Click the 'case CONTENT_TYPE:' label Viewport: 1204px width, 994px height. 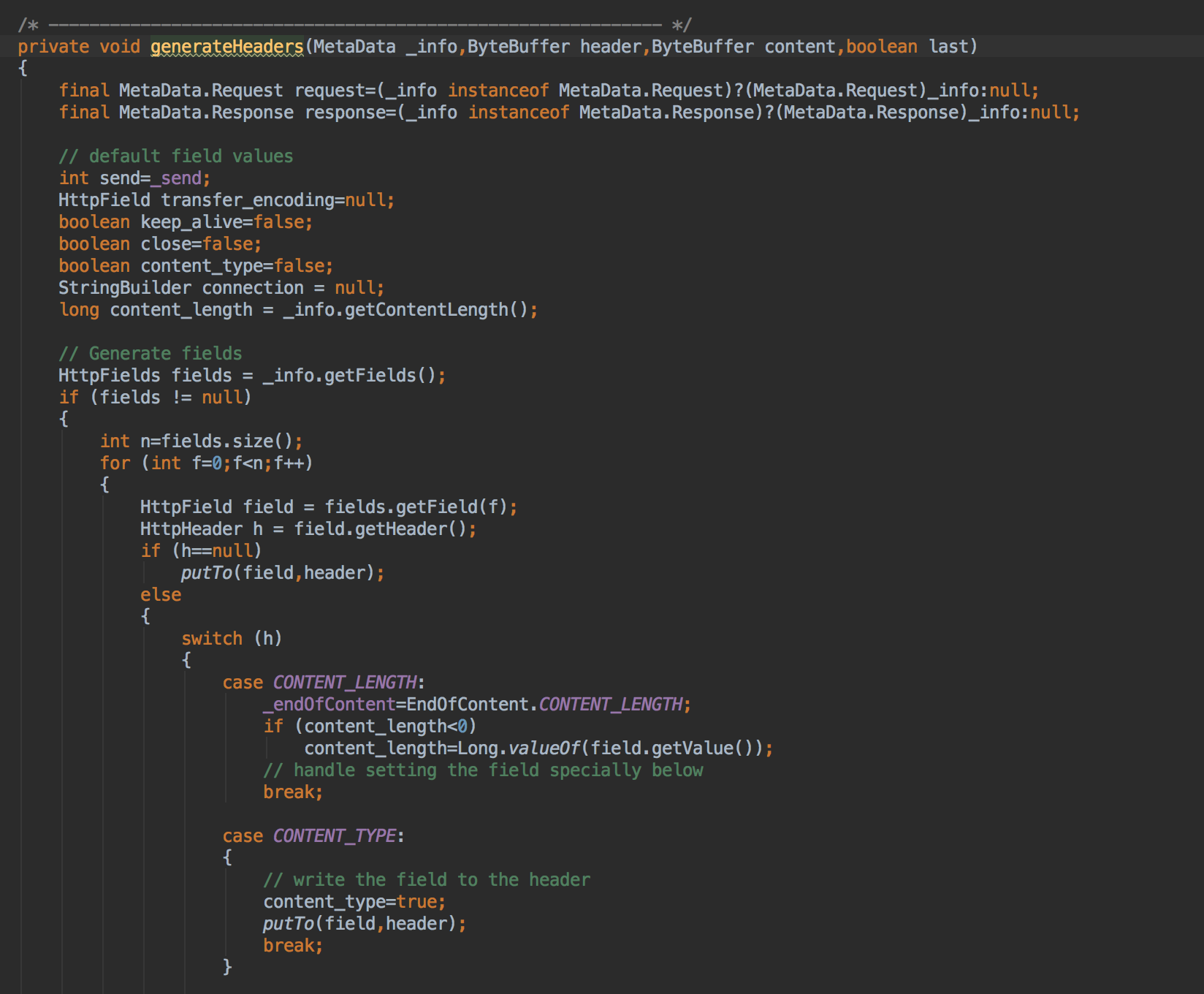click(x=313, y=836)
